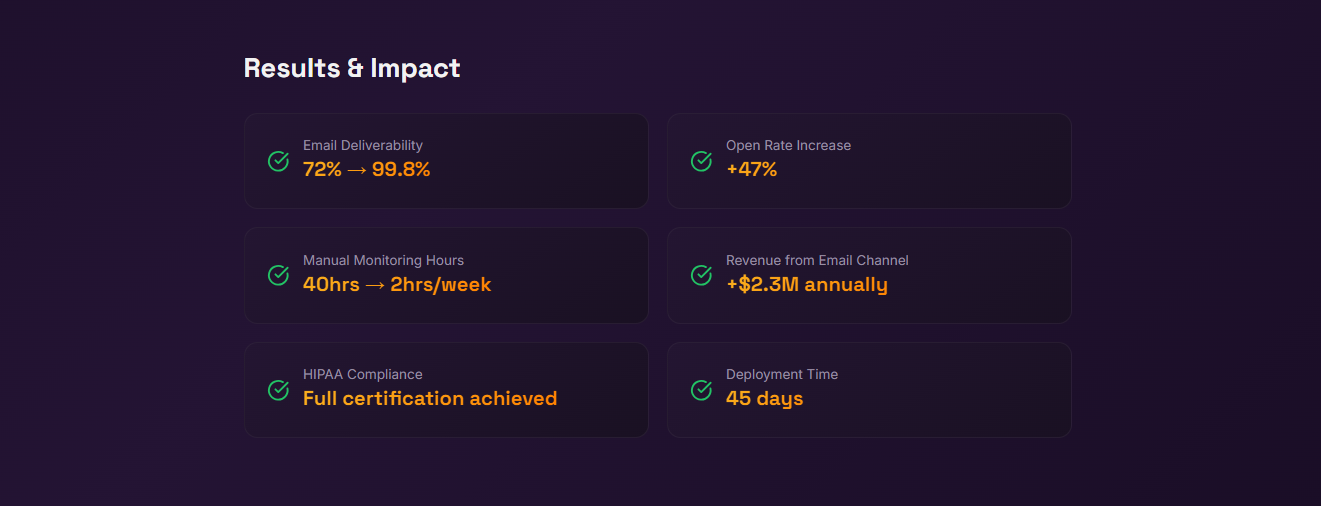This screenshot has height=506, width=1321.
Task: Click the ampersand in the section heading
Action: click(356, 69)
